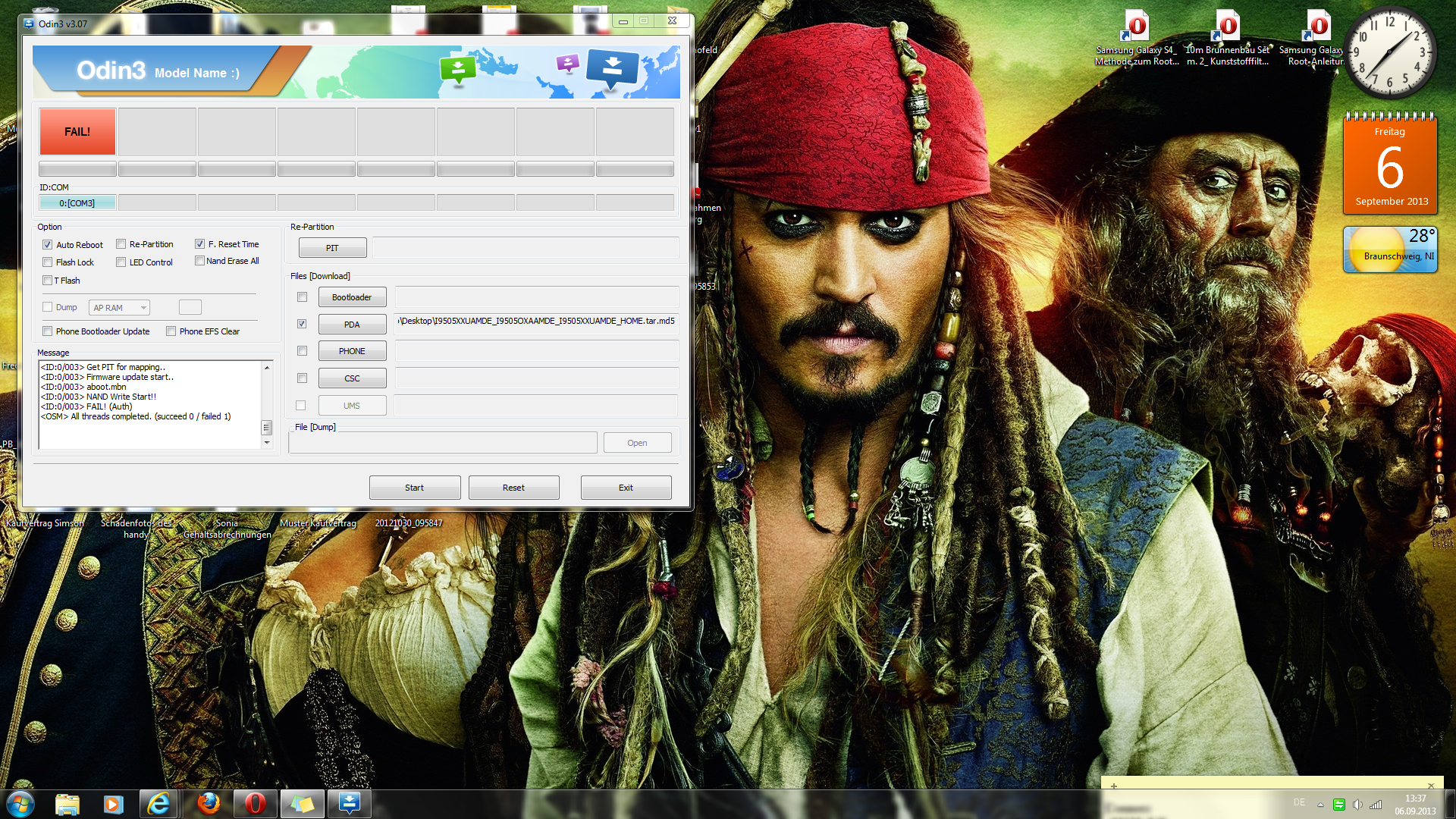Open Windows Start menu orb
The height and width of the screenshot is (819, 1456).
[x=20, y=804]
